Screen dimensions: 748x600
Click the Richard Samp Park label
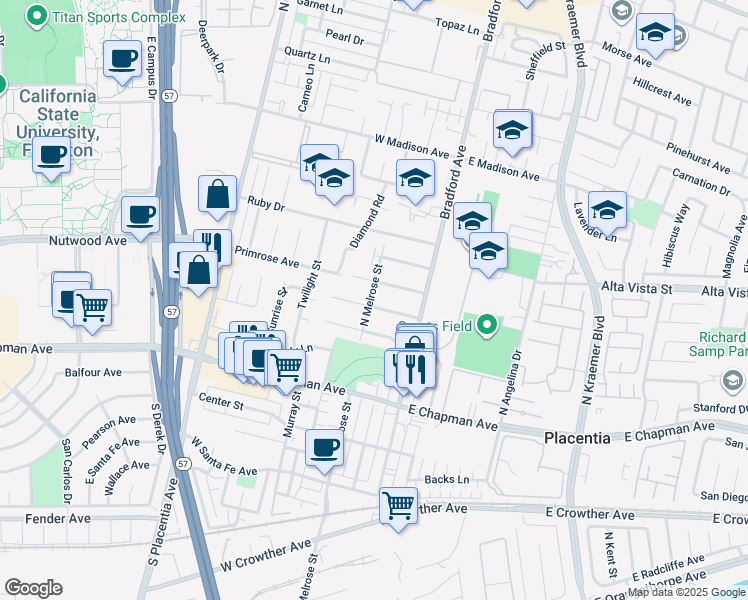(x=718, y=344)
